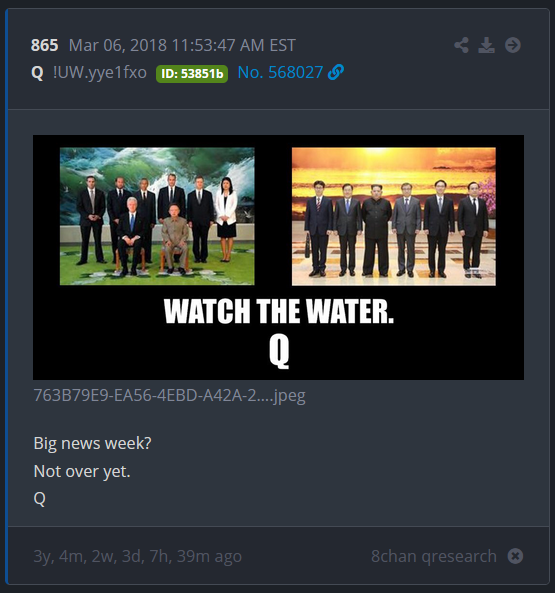This screenshot has height=593, width=555.
Task: Select the 'Not over yet.' line
Action: [x=82, y=471]
